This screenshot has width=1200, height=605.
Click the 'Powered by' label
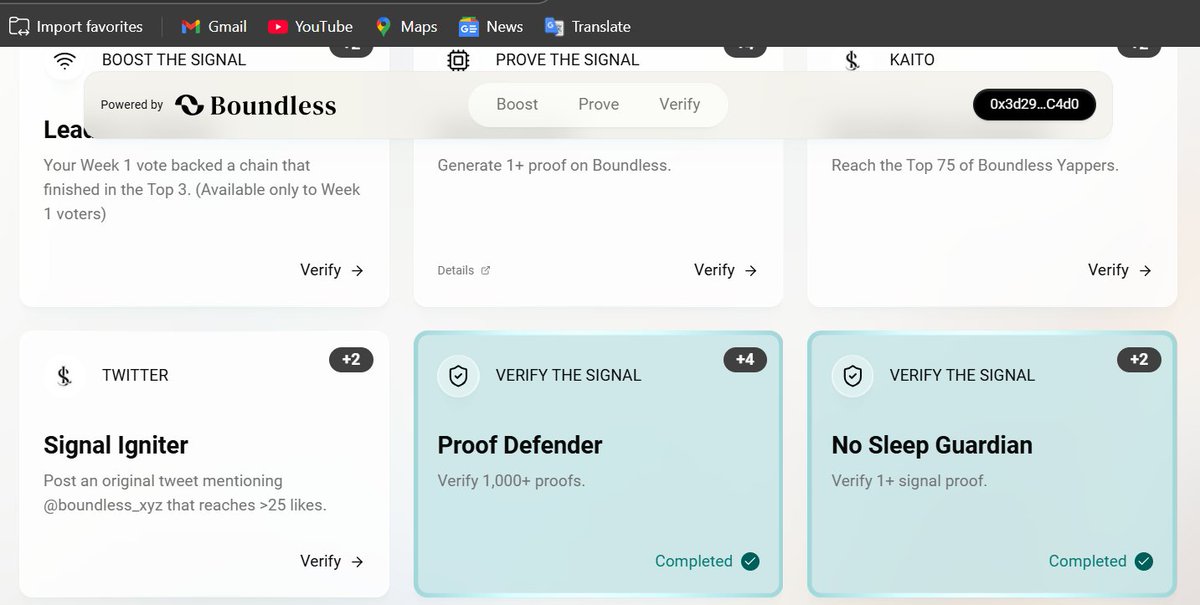pyautogui.click(x=132, y=105)
